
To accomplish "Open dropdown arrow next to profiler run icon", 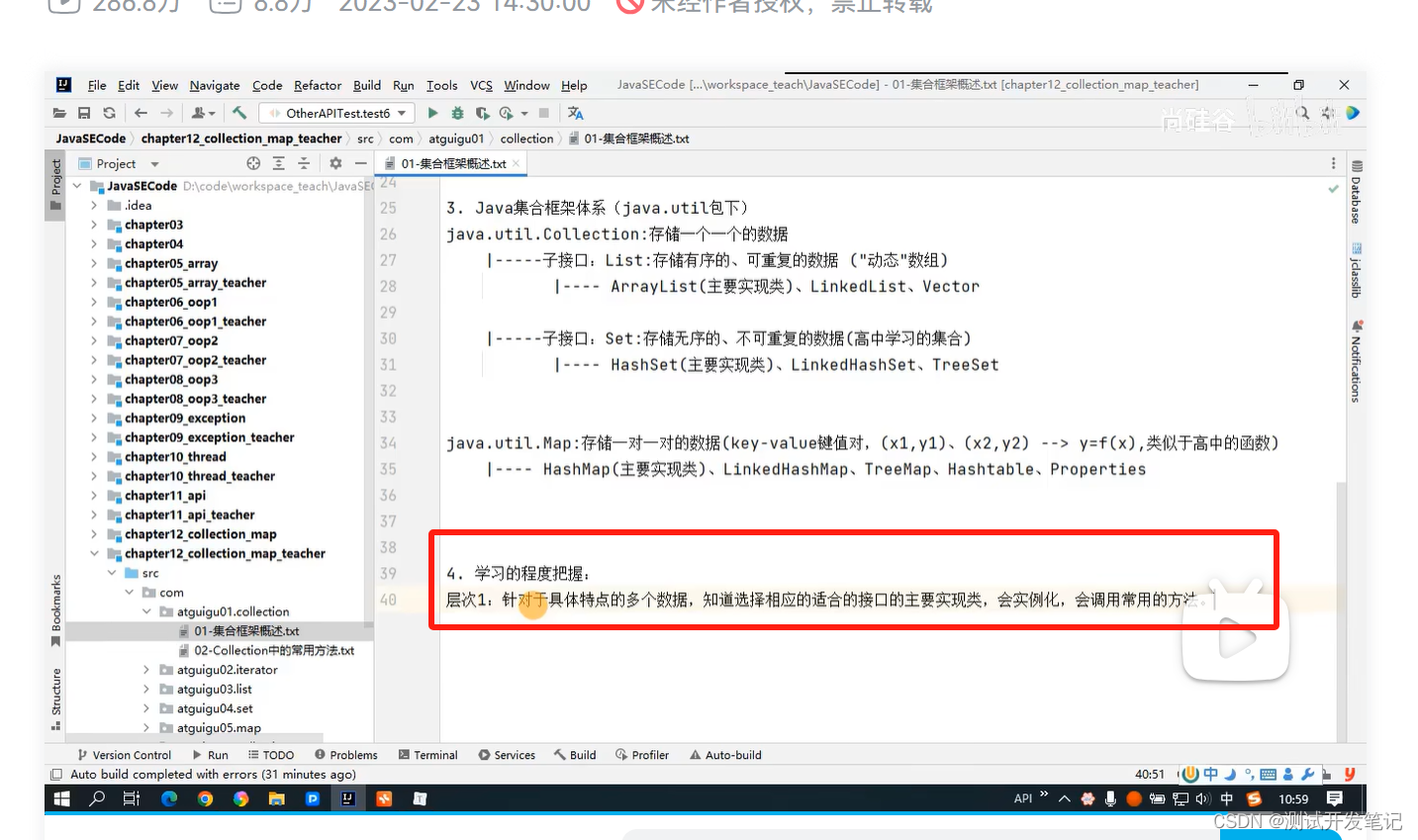I will pos(524,113).
